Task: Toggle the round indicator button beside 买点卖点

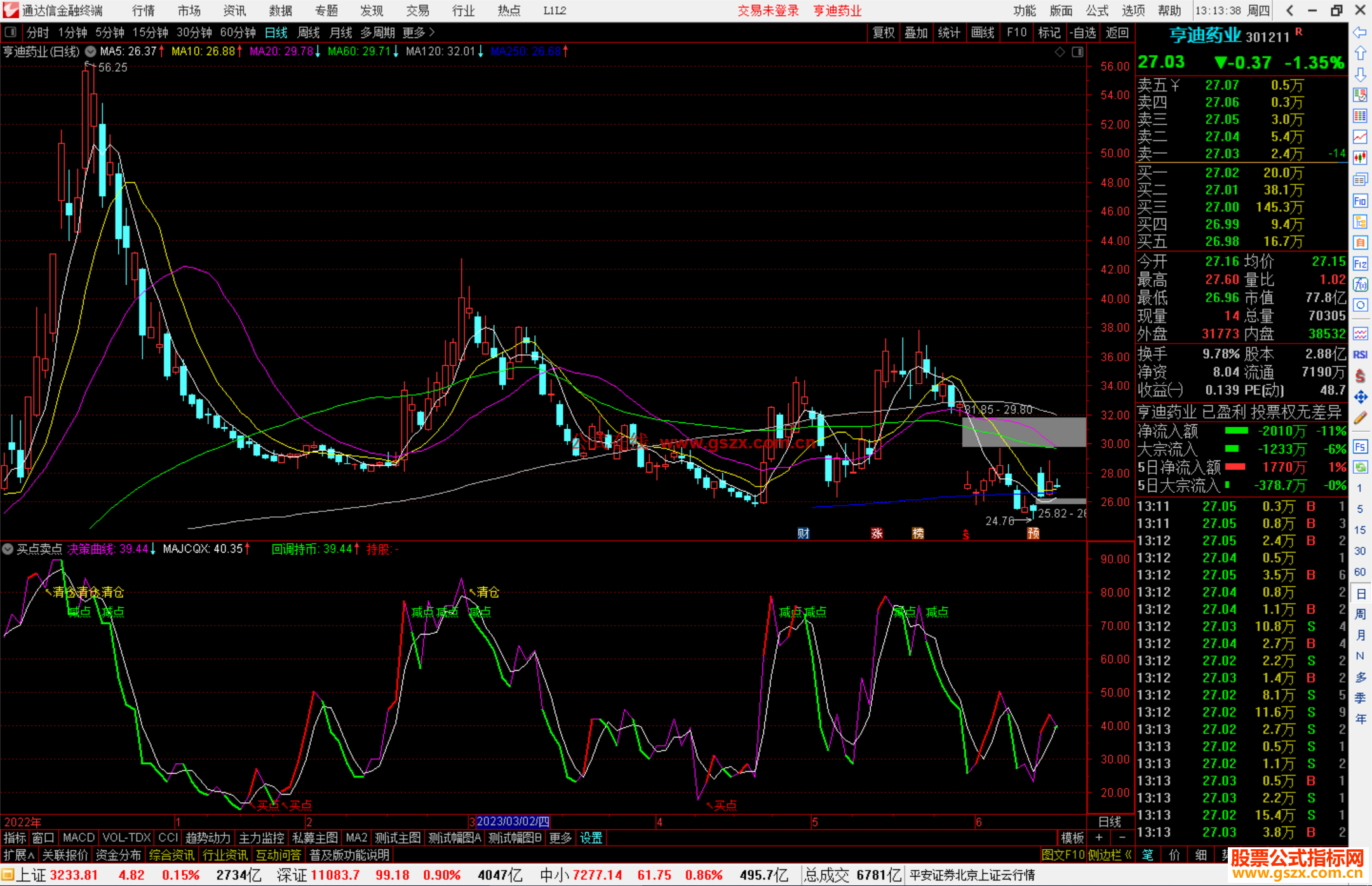Action: (x=8, y=549)
